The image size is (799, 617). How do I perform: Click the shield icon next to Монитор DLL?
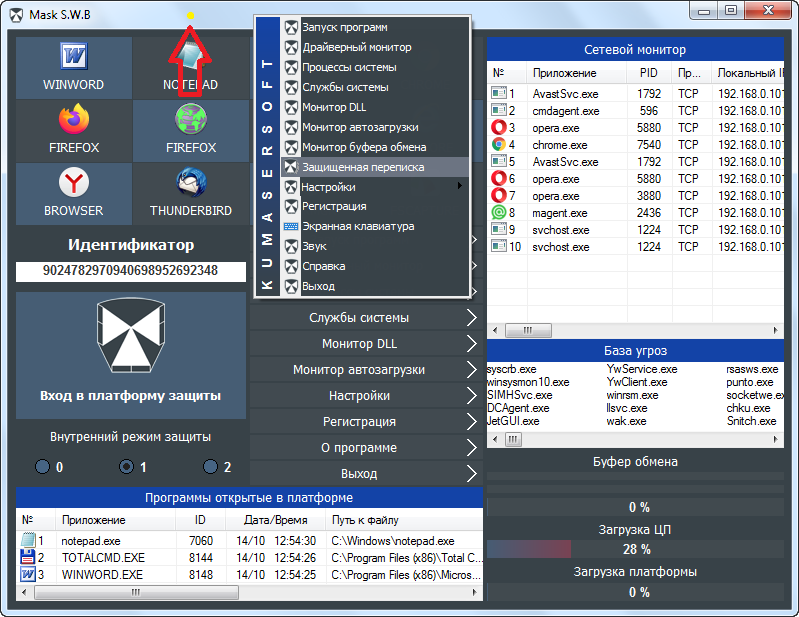[291, 107]
